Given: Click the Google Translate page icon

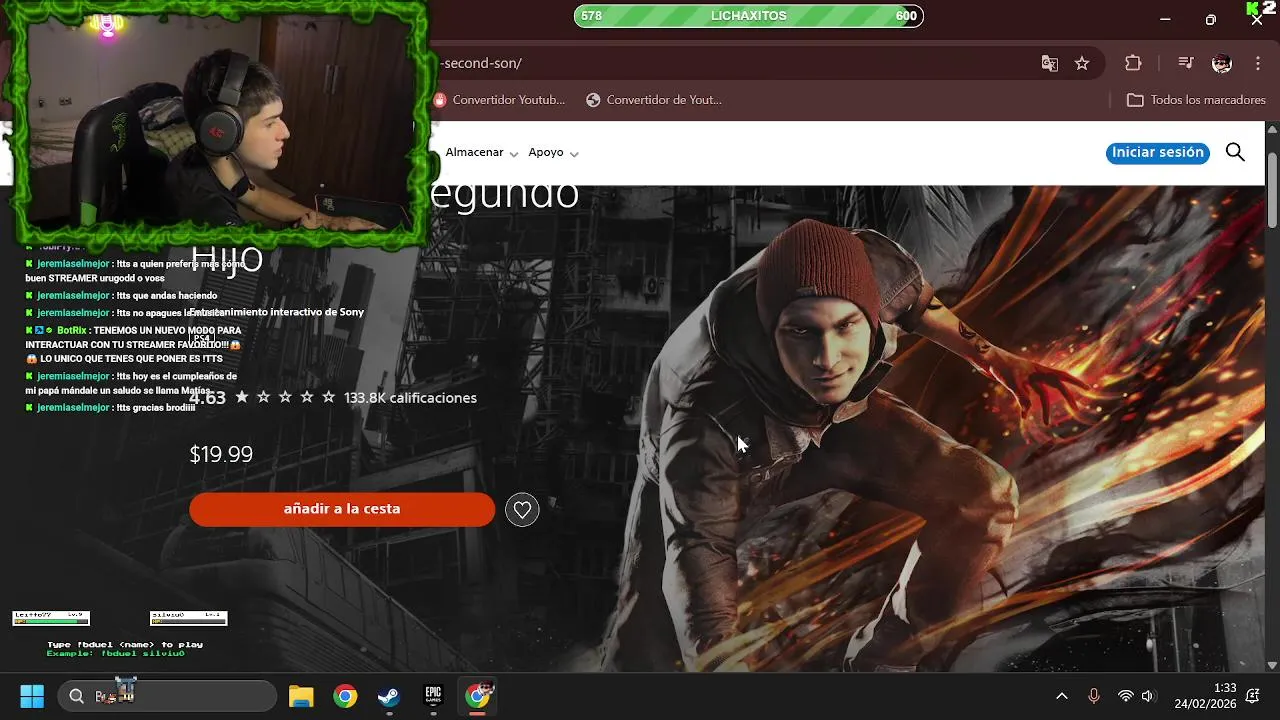Looking at the screenshot, I should tap(1049, 63).
